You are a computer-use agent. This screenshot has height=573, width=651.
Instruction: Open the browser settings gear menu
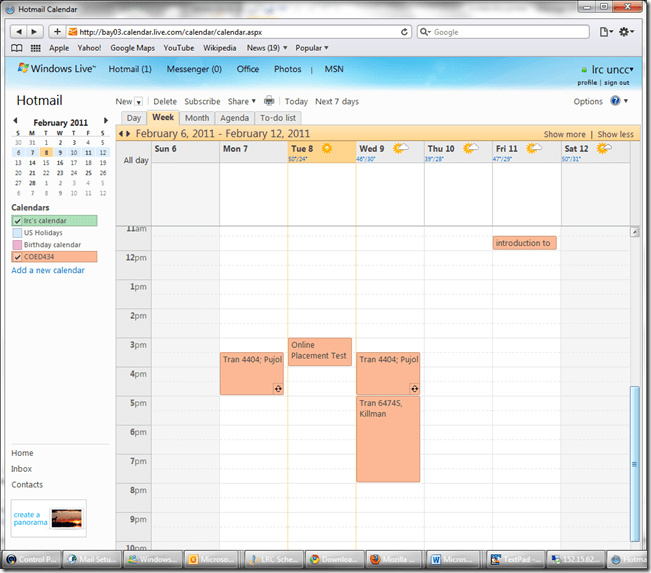[626, 32]
